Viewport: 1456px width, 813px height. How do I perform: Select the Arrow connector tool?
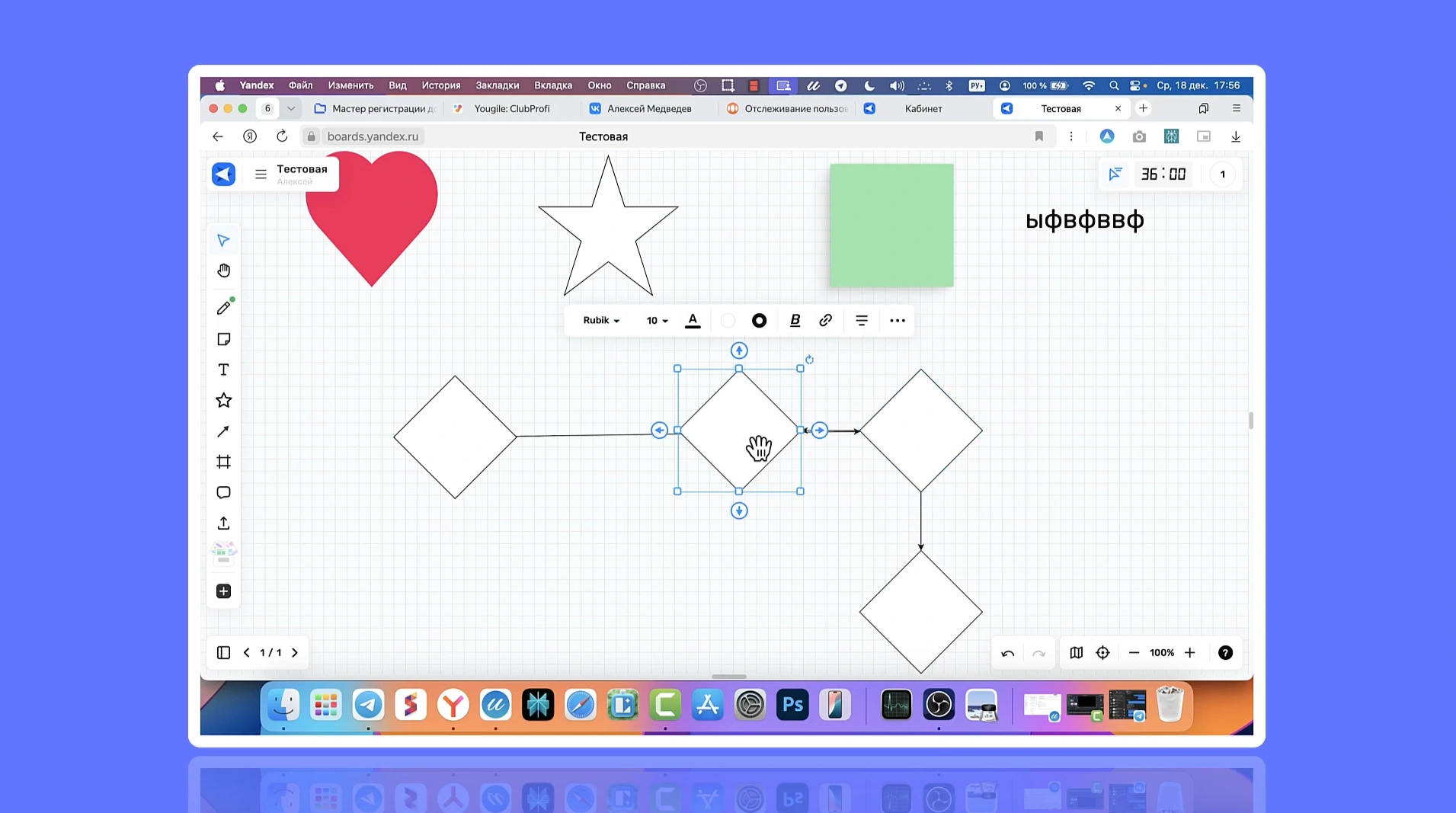223,431
